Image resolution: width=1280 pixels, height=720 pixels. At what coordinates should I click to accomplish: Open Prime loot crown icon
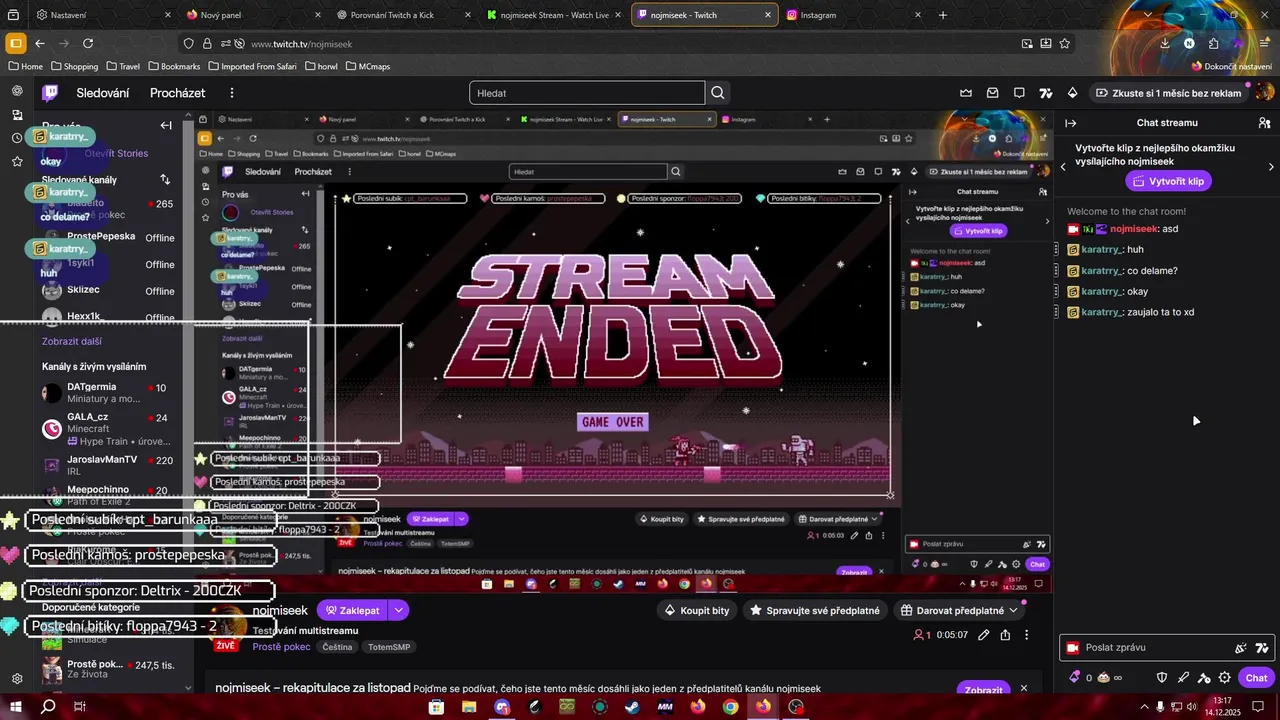pos(966,93)
